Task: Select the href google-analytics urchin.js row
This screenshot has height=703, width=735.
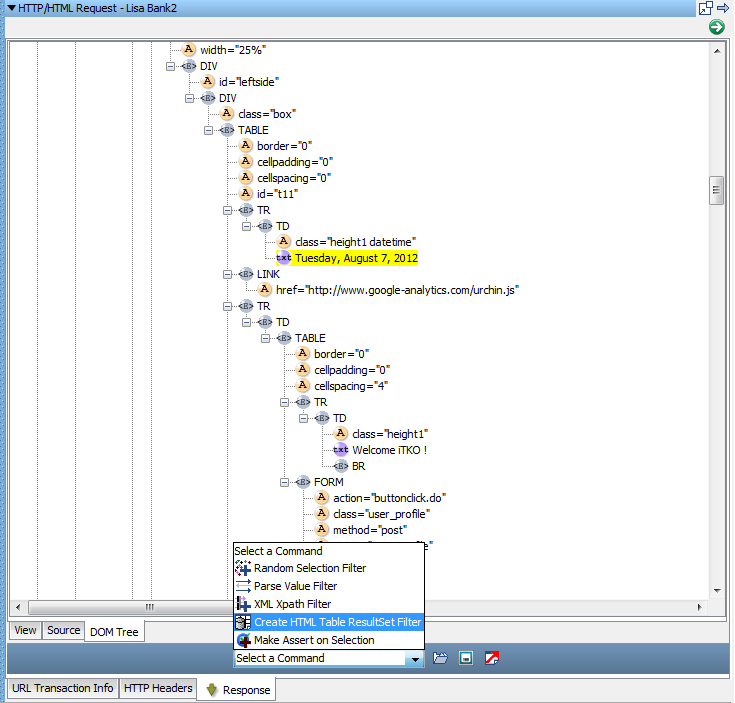Action: (398, 290)
